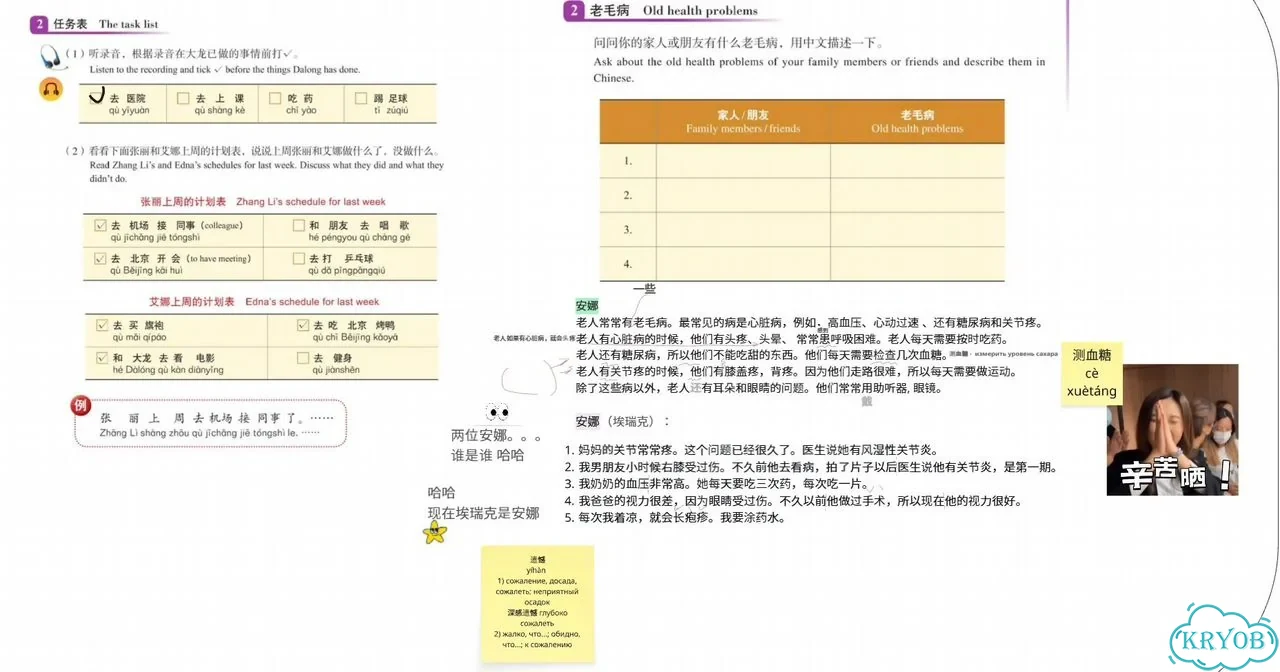Select the 辛苦晒 meme image

tap(1172, 429)
